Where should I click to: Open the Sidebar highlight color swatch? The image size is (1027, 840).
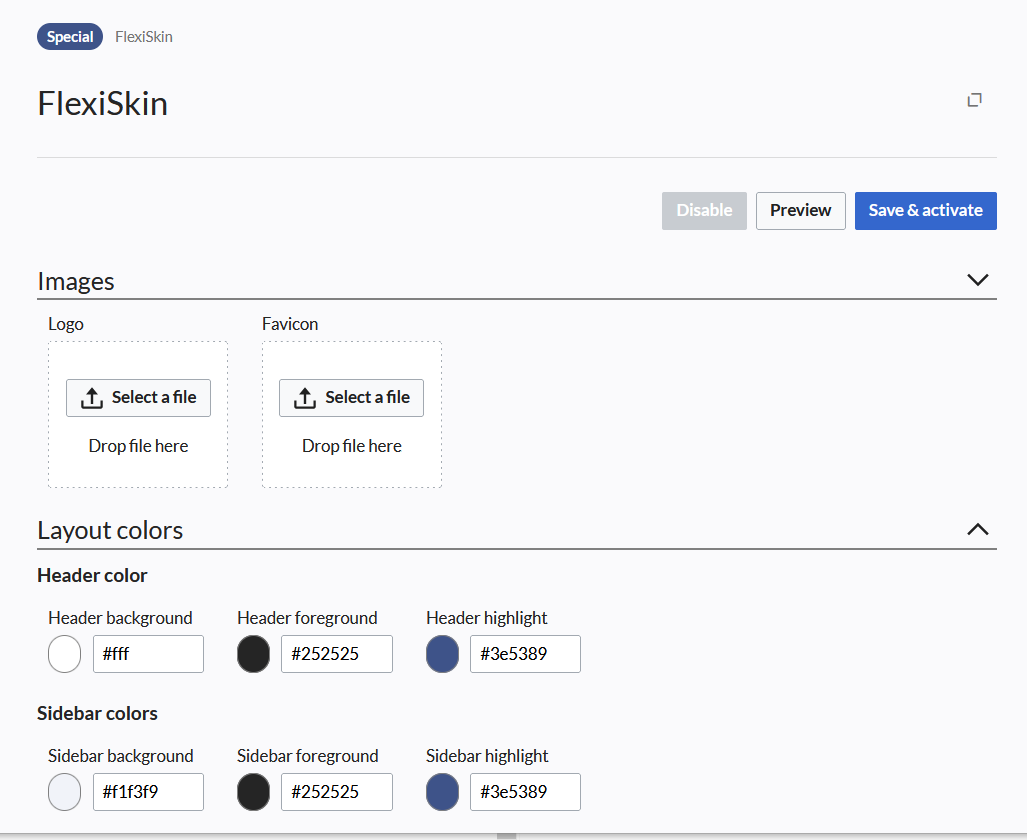point(442,792)
